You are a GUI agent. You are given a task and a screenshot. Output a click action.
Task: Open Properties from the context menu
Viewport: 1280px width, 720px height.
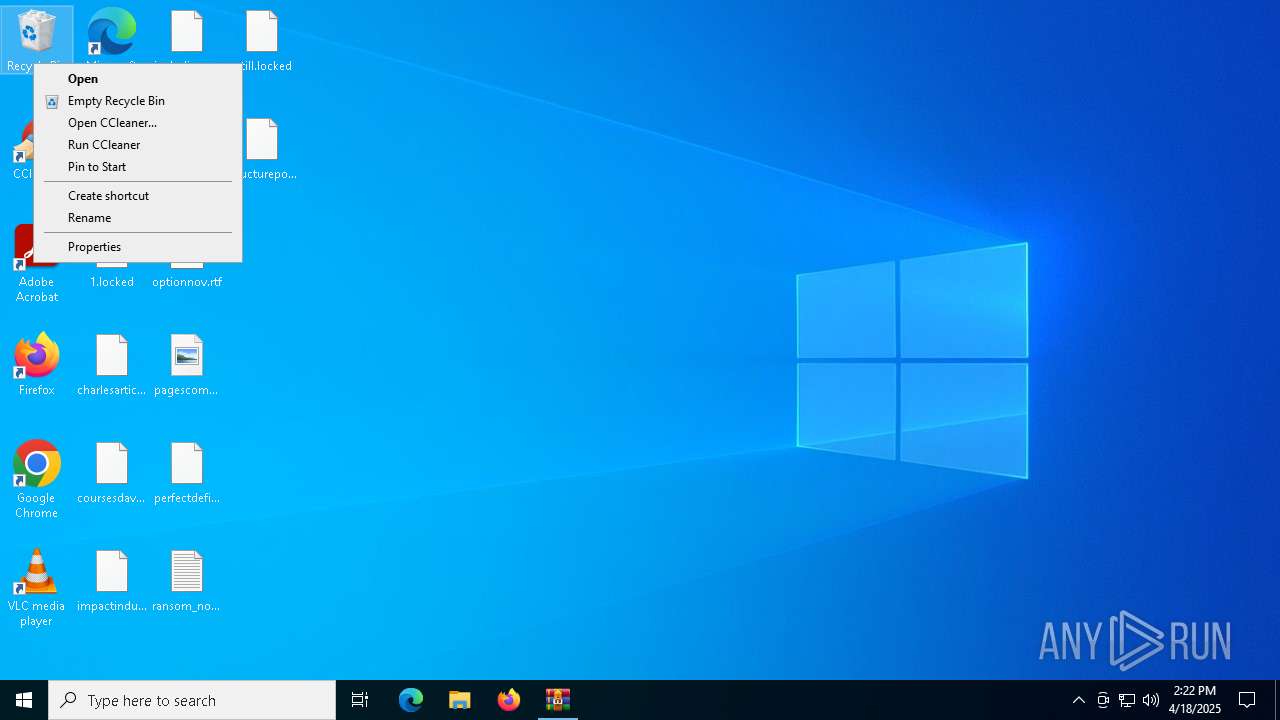coord(138,247)
